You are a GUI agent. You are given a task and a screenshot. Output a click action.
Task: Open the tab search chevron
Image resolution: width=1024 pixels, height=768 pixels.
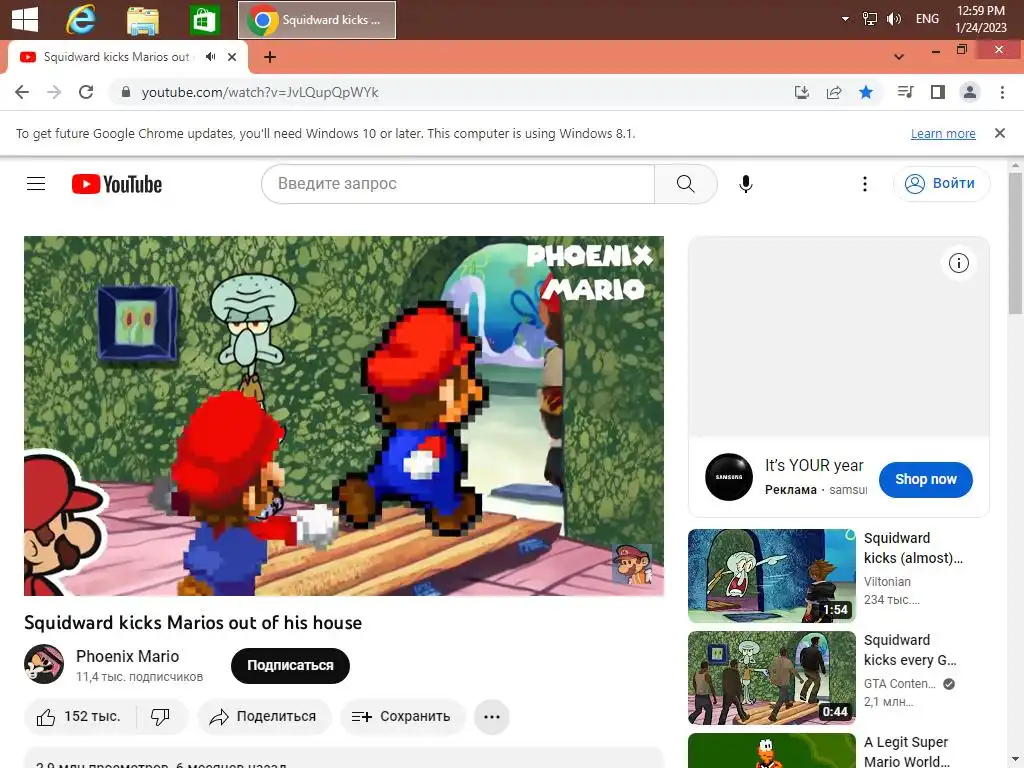tap(899, 57)
